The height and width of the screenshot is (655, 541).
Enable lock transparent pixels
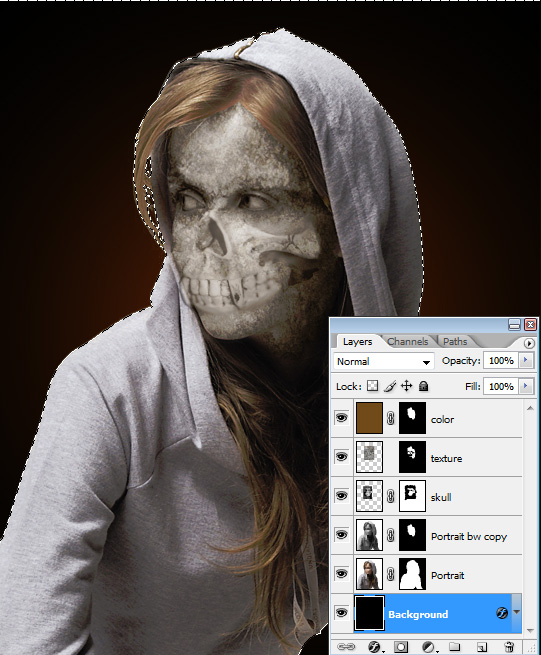(372, 386)
